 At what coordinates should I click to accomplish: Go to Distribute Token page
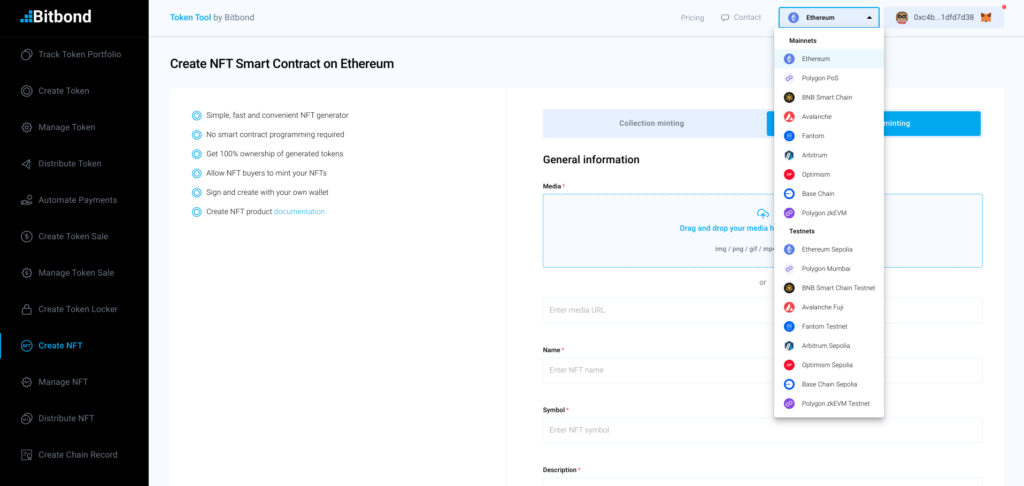70,163
